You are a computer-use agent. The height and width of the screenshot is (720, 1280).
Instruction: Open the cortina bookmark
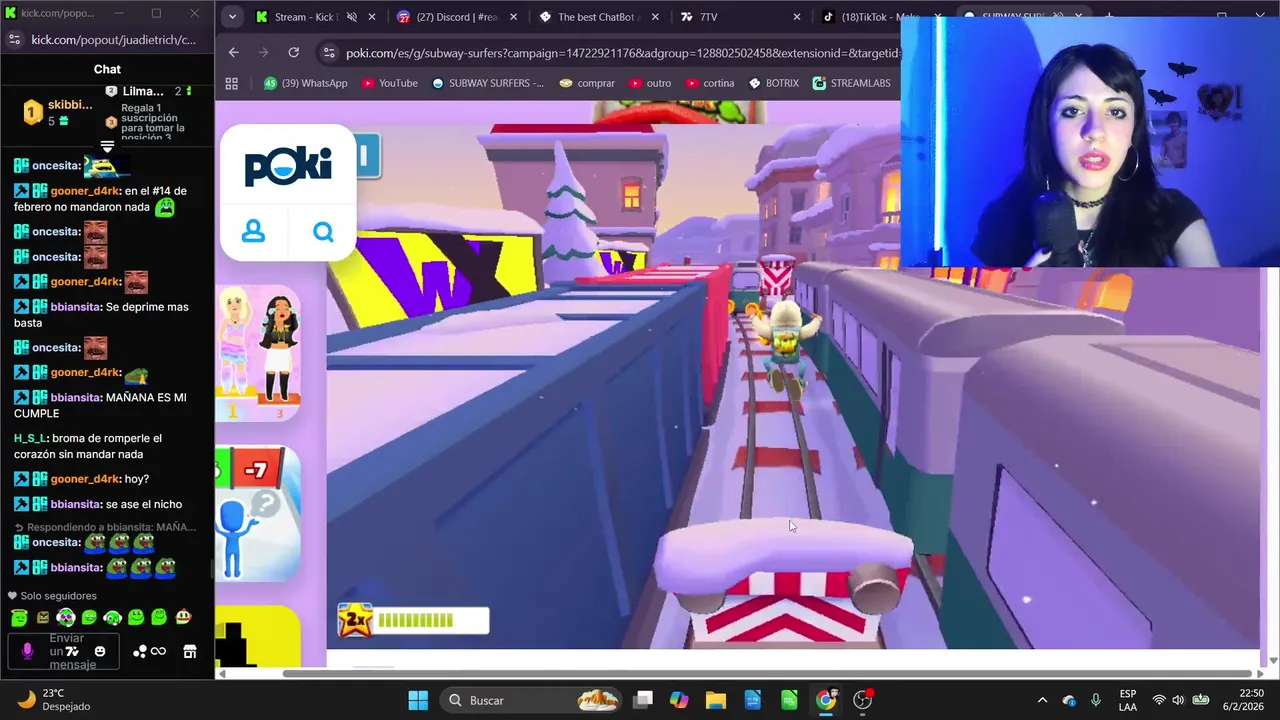pos(709,83)
